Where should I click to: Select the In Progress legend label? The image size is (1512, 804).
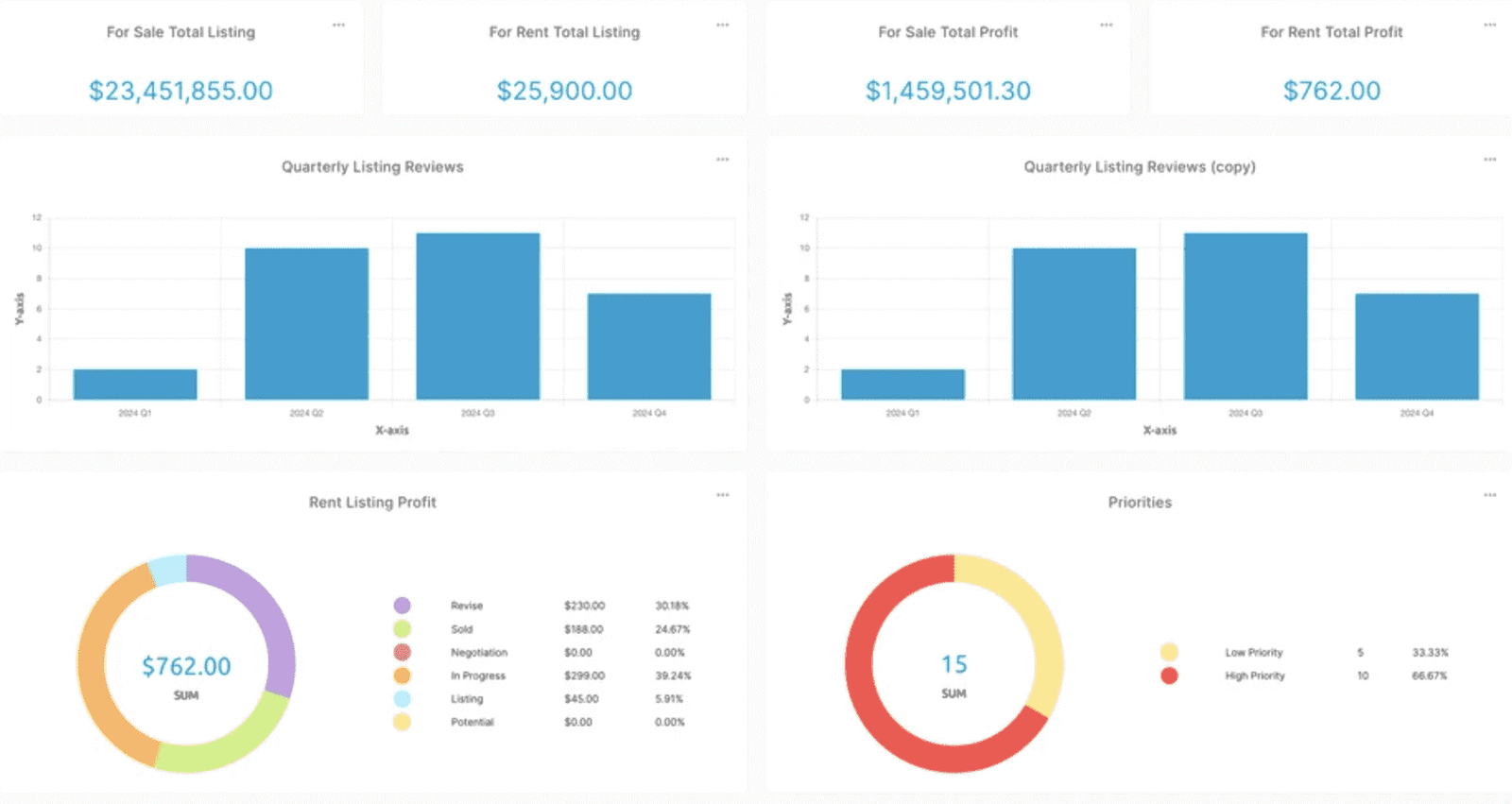[478, 676]
